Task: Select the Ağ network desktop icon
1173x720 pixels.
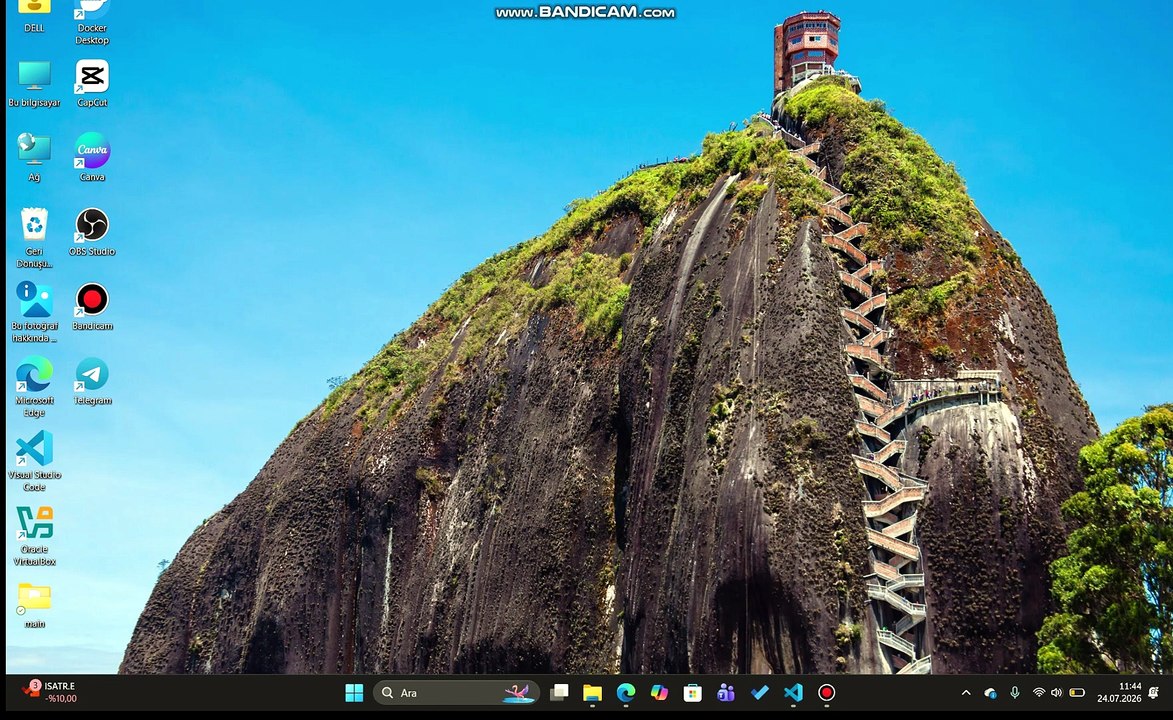Action: click(34, 157)
